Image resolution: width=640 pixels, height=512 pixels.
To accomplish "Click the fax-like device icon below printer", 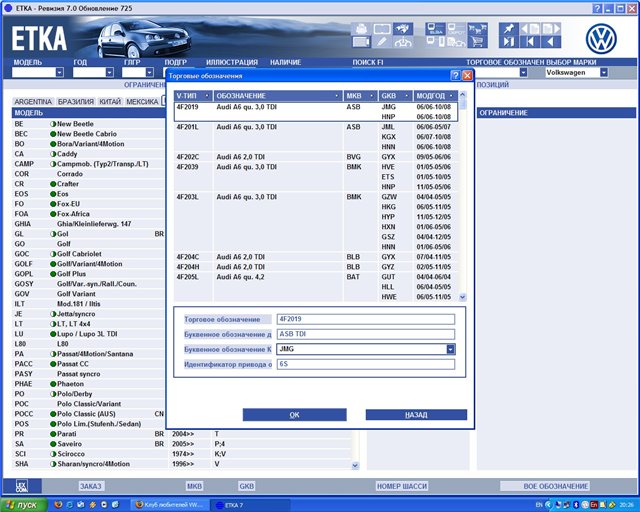I will point(361,42).
